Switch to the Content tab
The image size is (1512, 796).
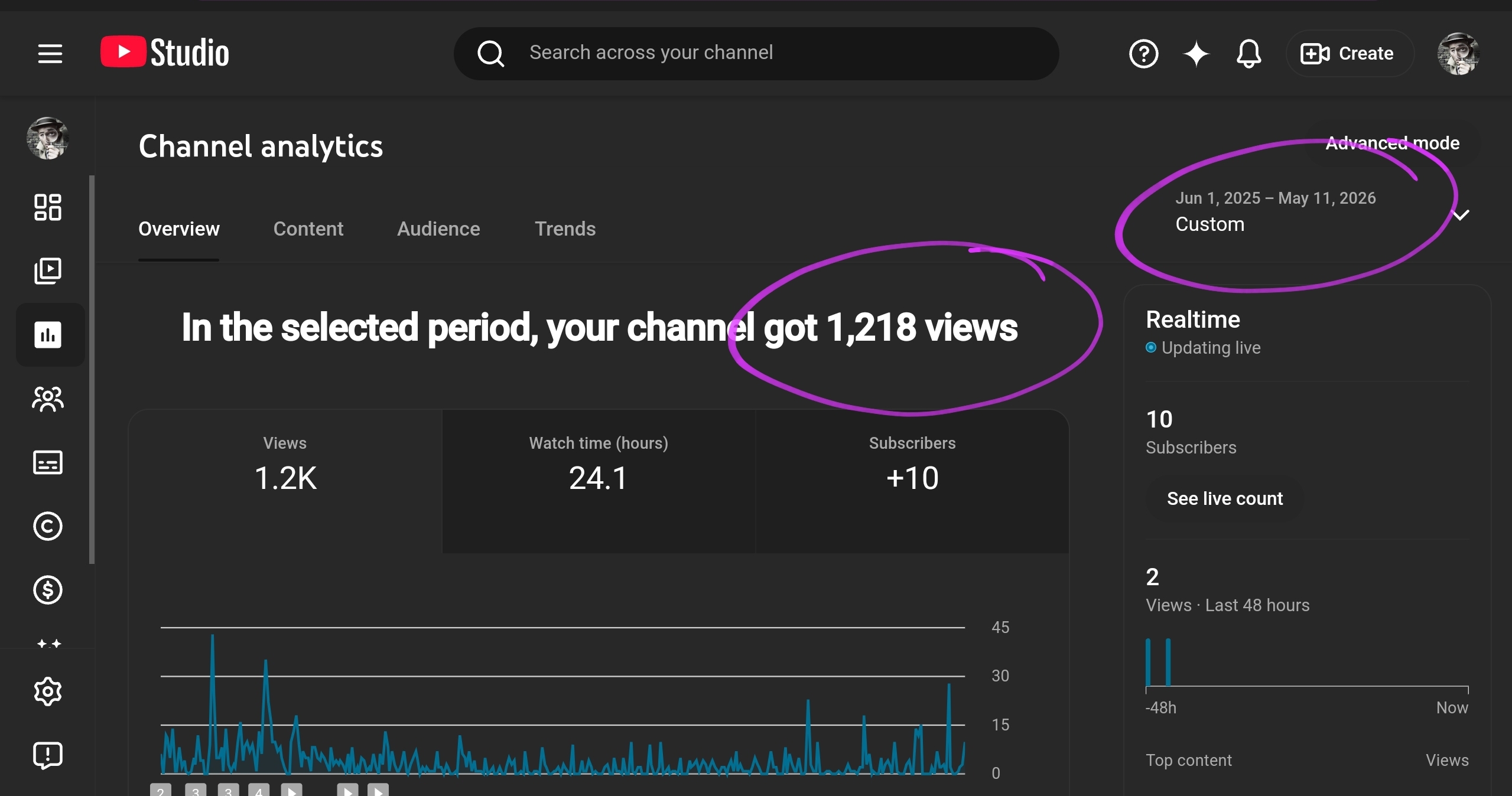(308, 229)
